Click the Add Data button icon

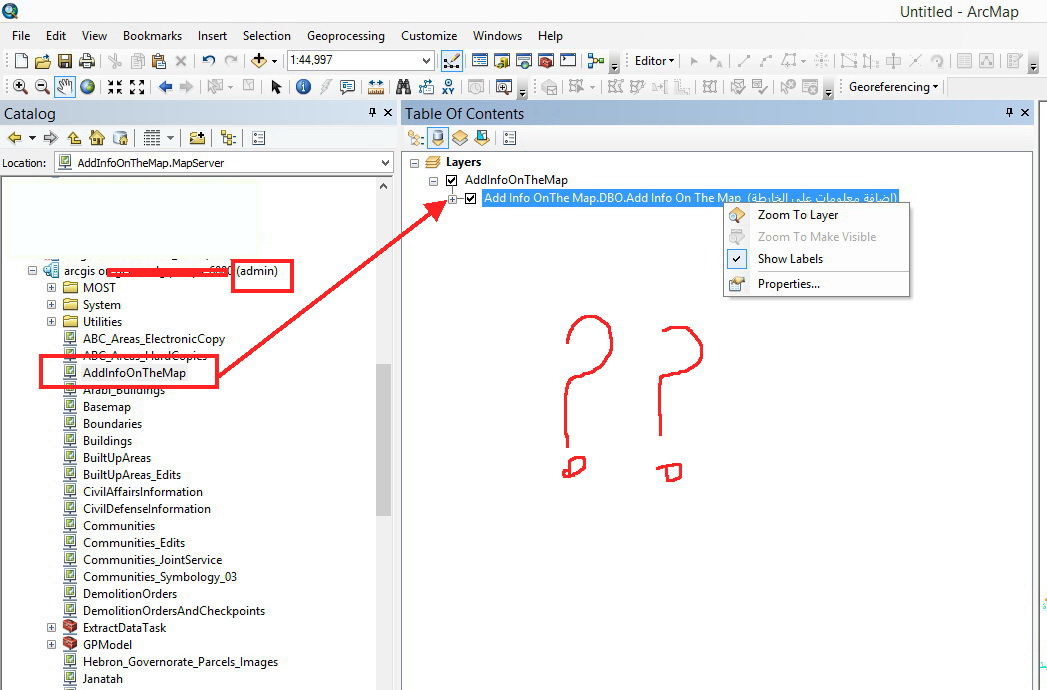click(x=259, y=61)
